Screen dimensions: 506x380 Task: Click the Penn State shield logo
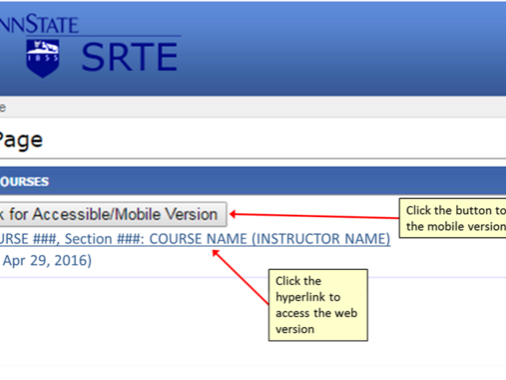(43, 58)
